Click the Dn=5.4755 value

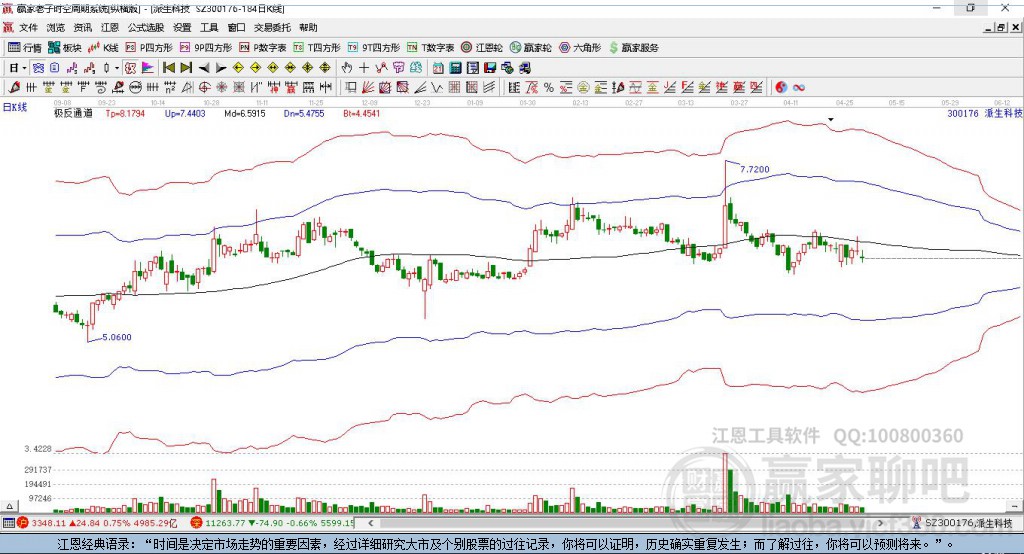click(x=304, y=113)
